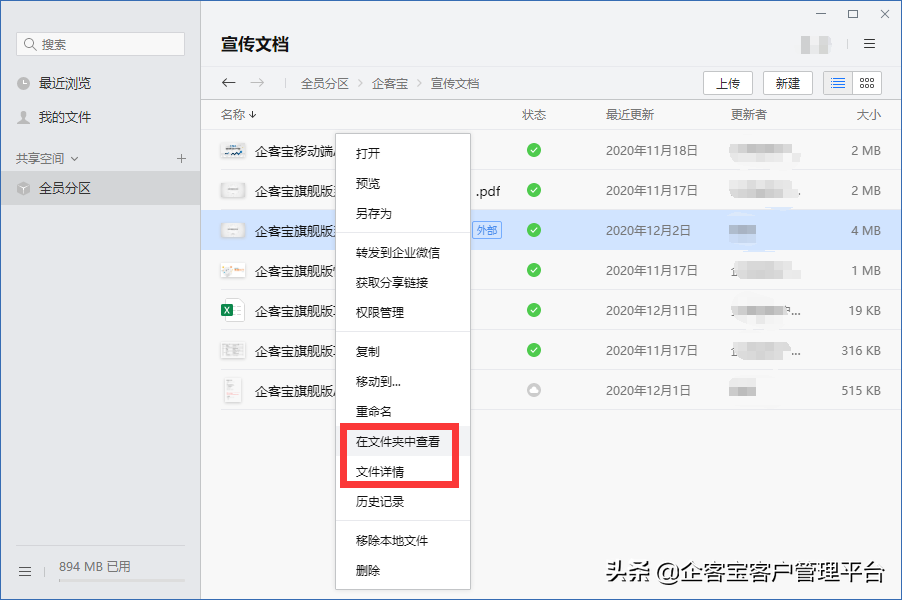
Task: Switch to grid view
Action: (x=867, y=83)
